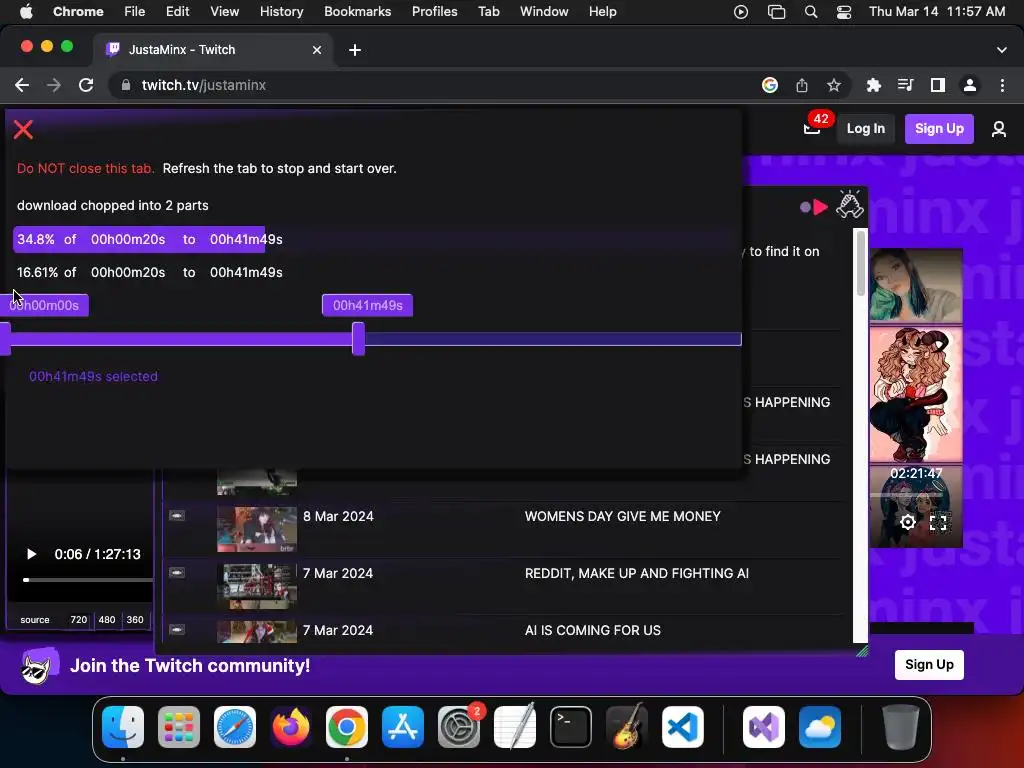The image size is (1024, 768).
Task: Open the 8 Mar 2024 video thumbnail
Action: (x=257, y=530)
